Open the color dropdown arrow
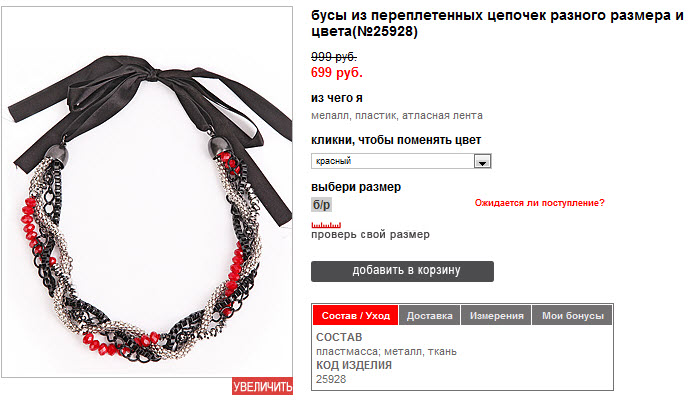The width and height of the screenshot is (691, 409). (482, 161)
